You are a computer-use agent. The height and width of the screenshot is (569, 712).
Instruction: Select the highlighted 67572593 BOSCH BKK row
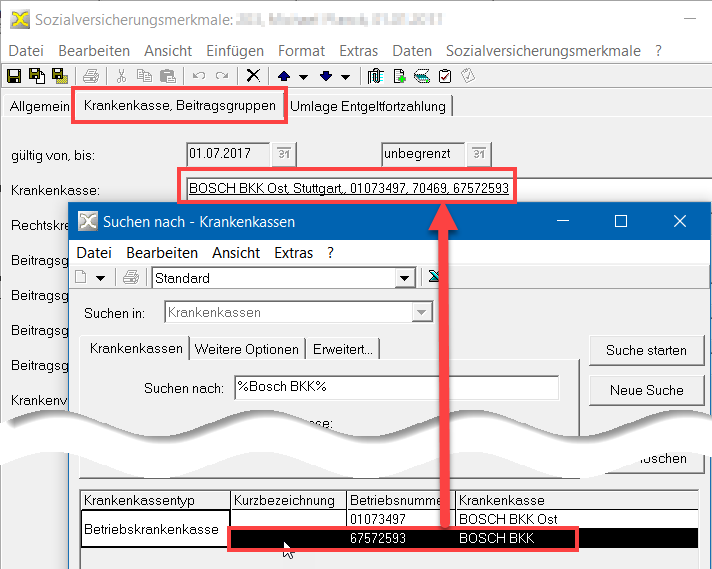(464, 538)
